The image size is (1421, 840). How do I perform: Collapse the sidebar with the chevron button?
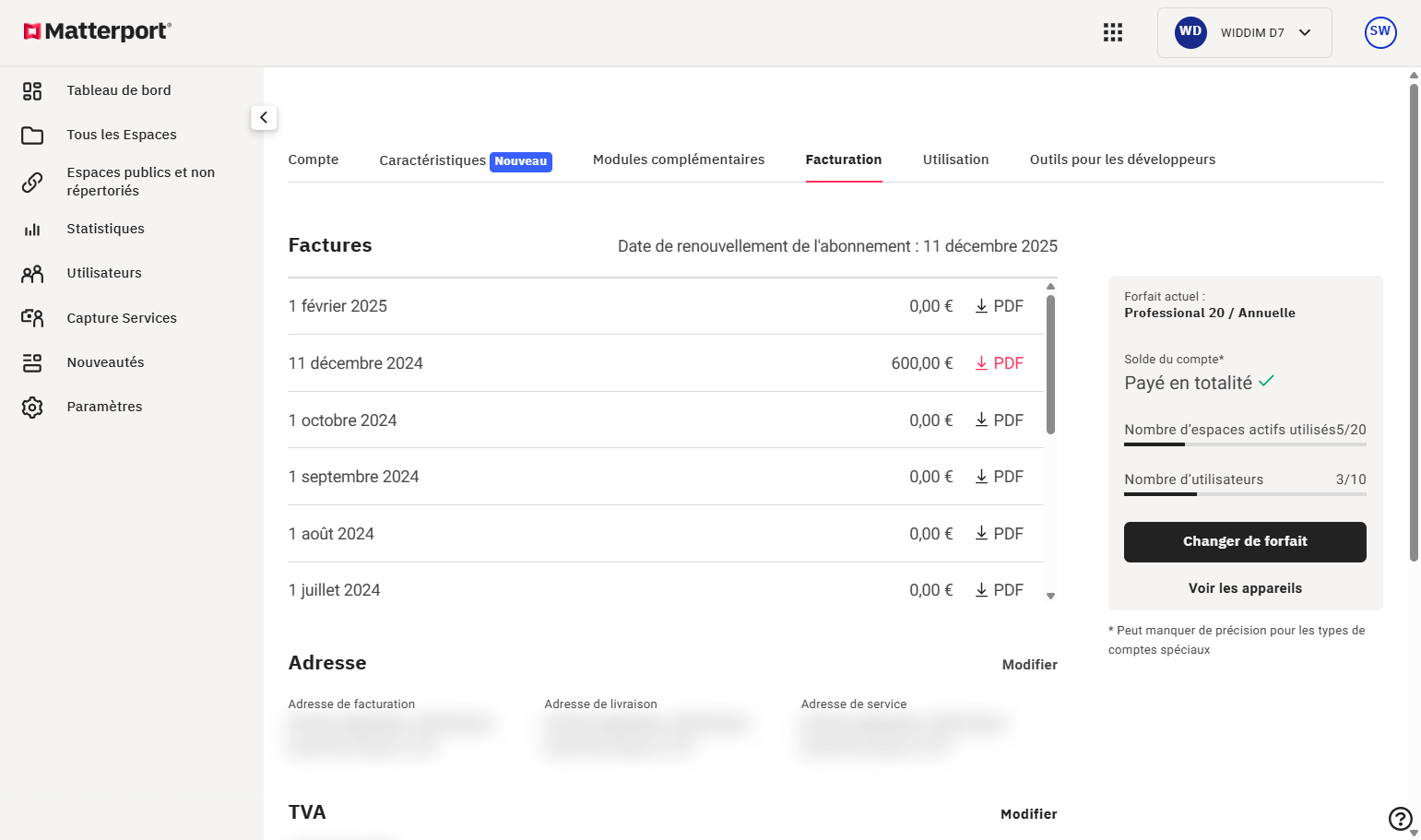264,117
